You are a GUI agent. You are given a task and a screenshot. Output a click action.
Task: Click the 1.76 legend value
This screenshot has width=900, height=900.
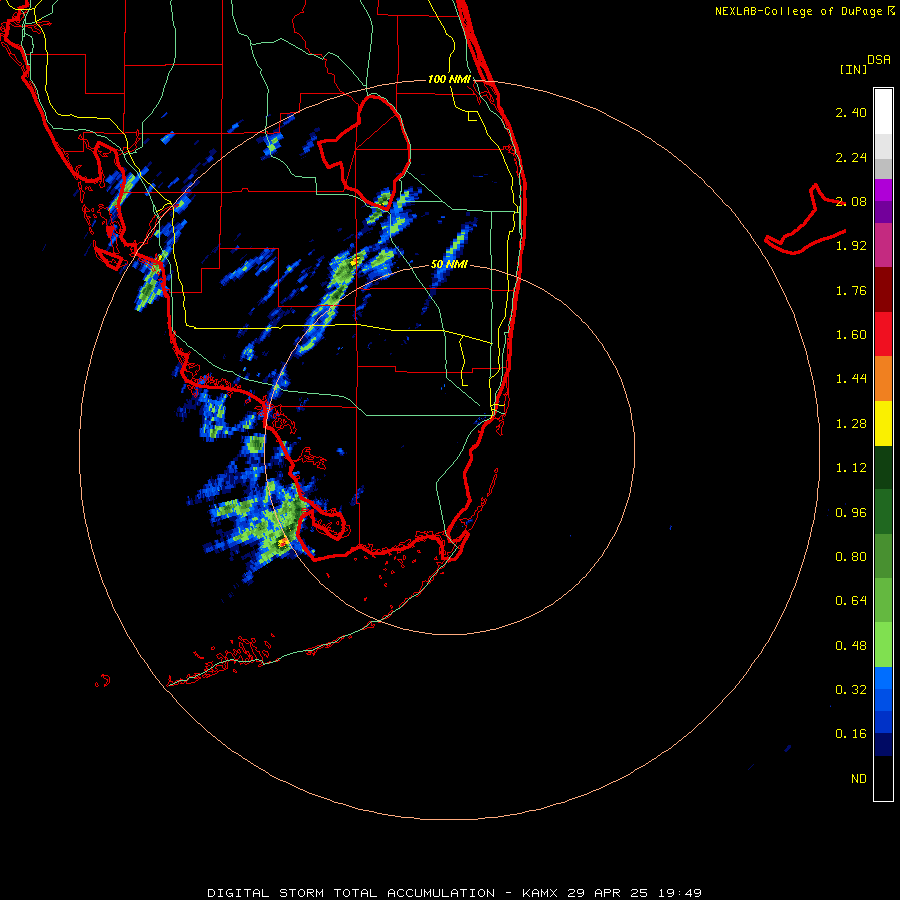pyautogui.click(x=851, y=290)
